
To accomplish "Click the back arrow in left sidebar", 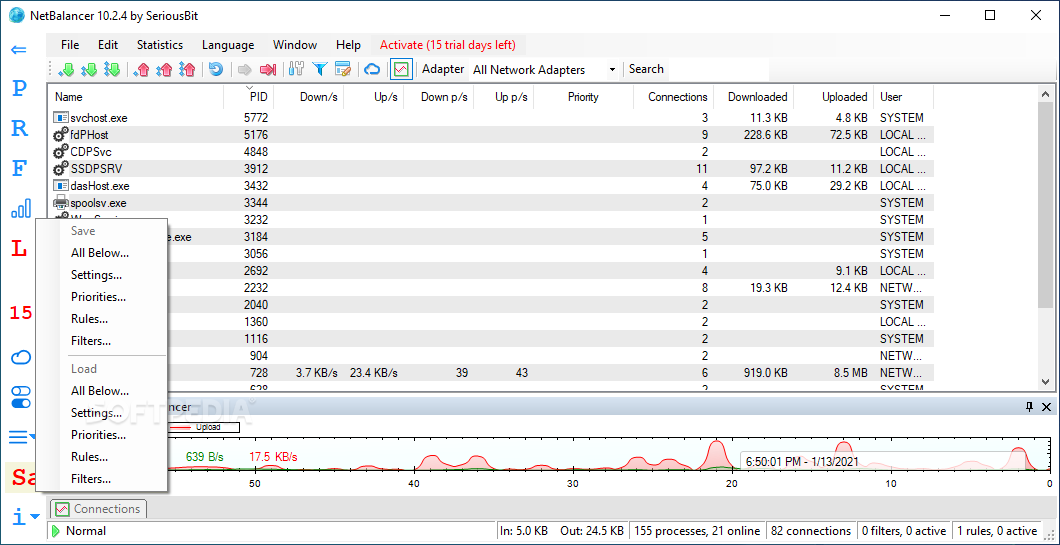I will pyautogui.click(x=19, y=49).
